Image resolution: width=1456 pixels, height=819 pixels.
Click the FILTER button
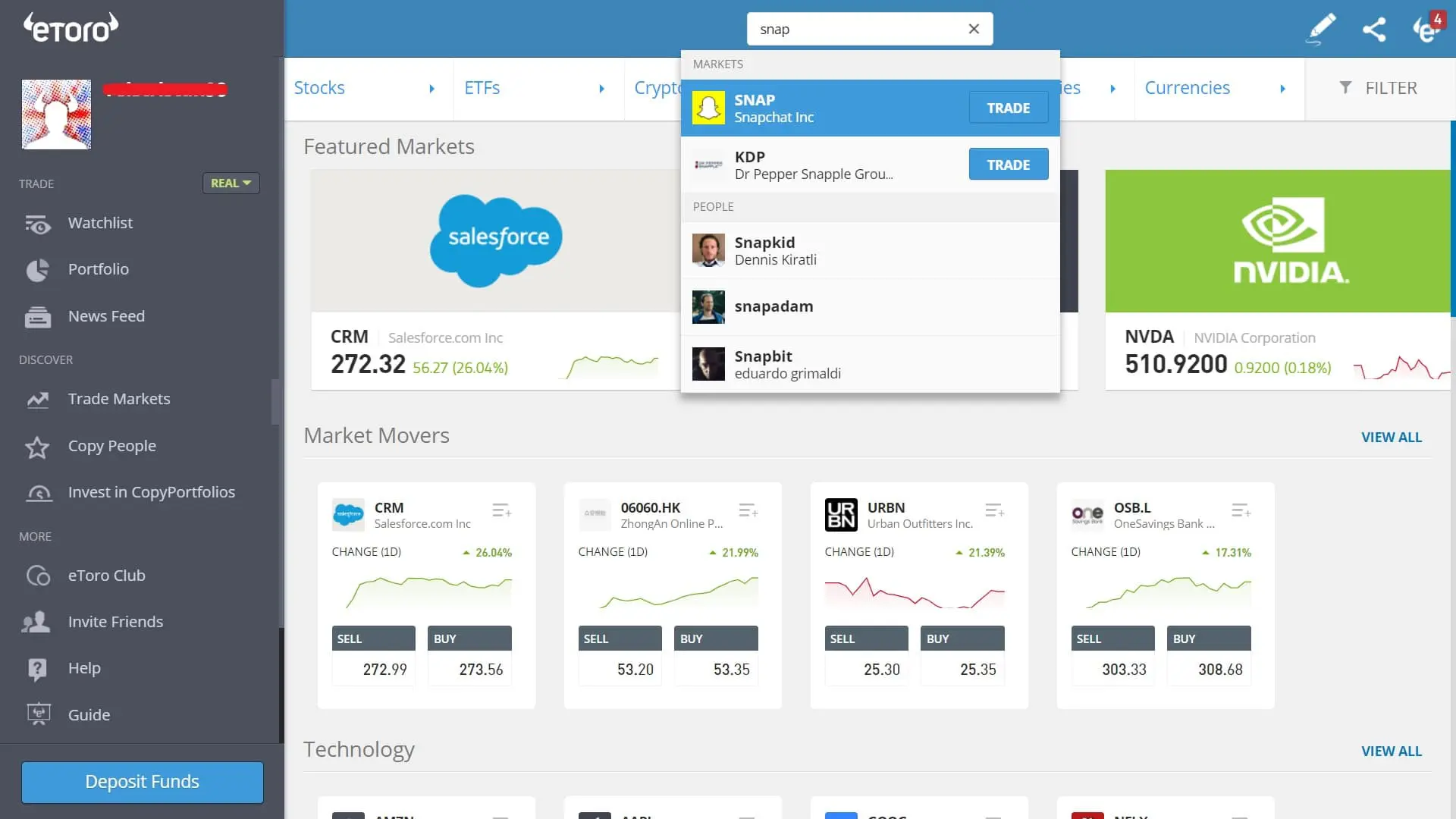click(1378, 88)
